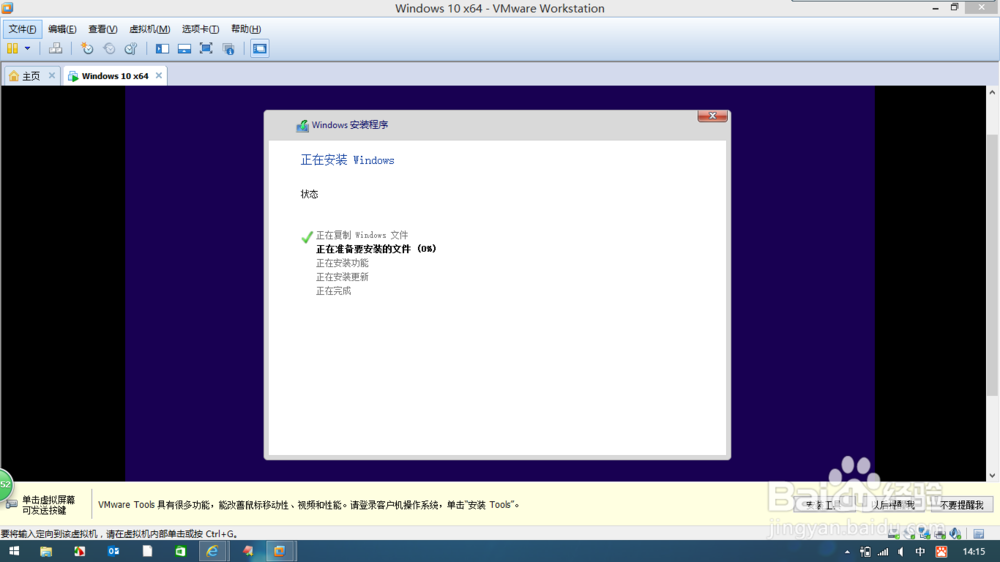The width and height of the screenshot is (1000, 562).
Task: Toggle the thumbnail bar view icon
Action: [x=184, y=48]
